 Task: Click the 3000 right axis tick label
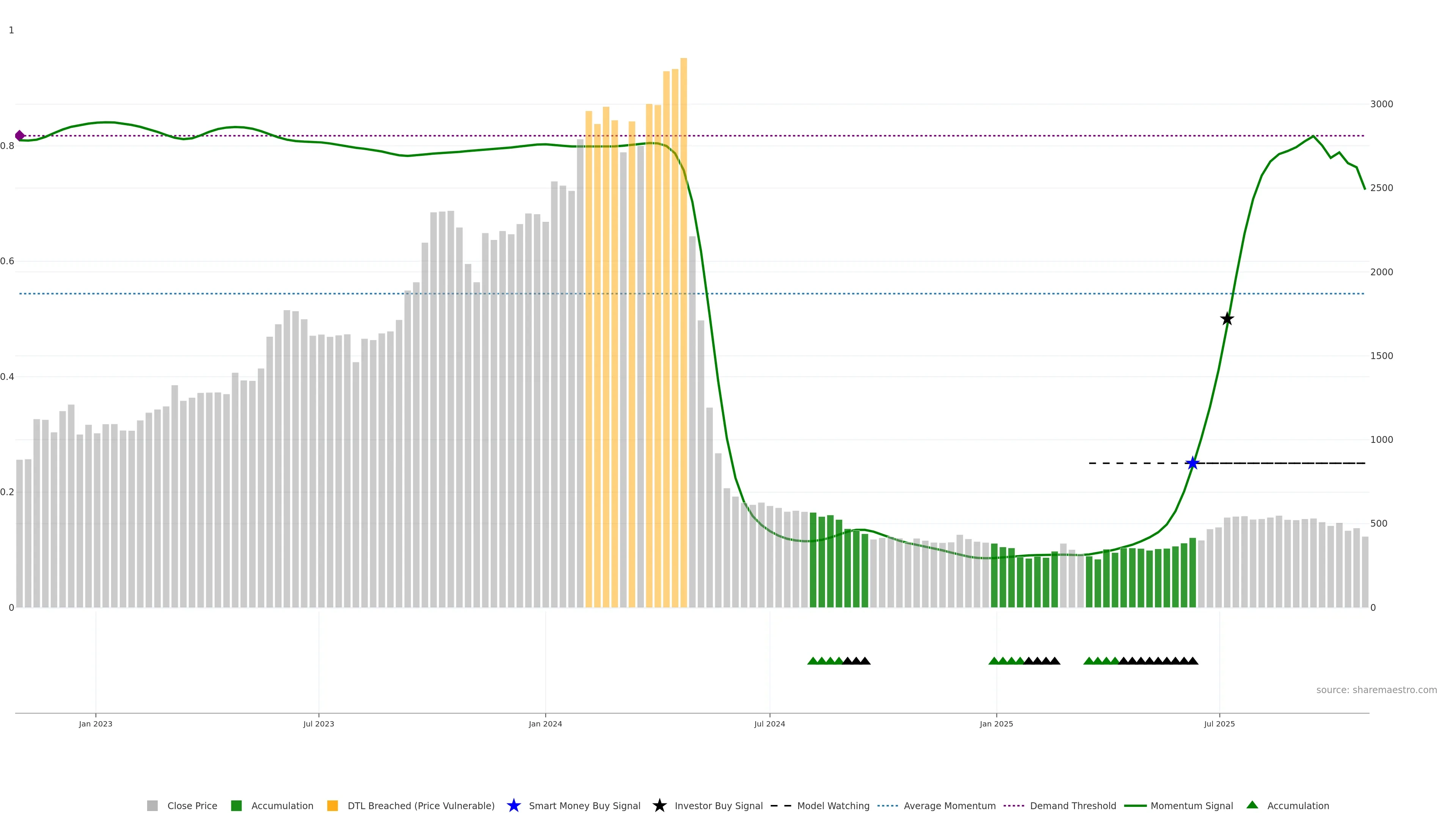(1381, 104)
